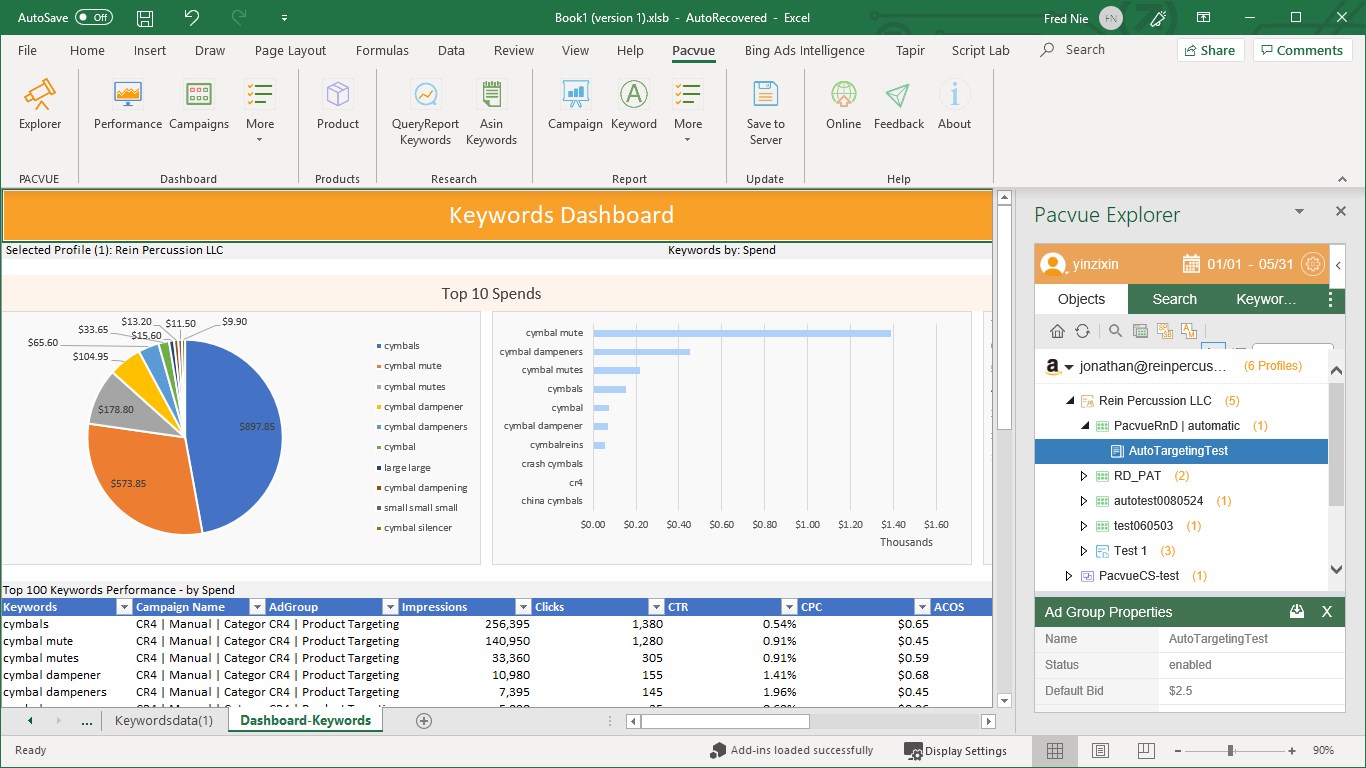
Task: Click the zoom slider handle
Action: (x=1230, y=750)
